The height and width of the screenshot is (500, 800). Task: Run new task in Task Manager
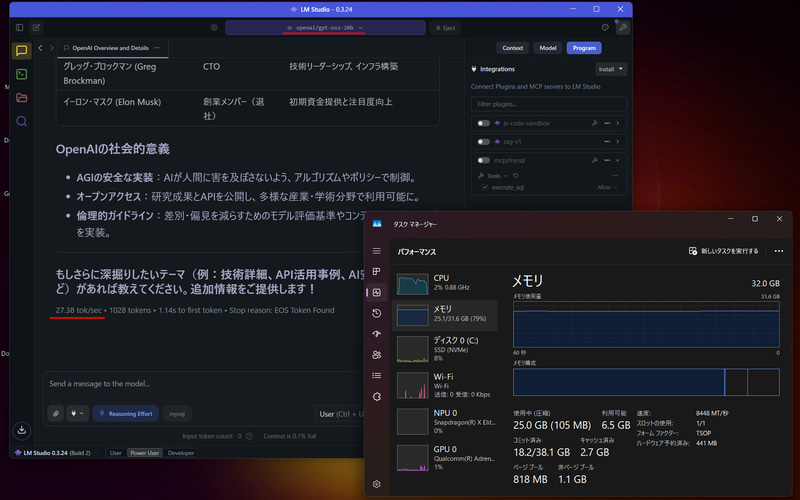[723, 251]
